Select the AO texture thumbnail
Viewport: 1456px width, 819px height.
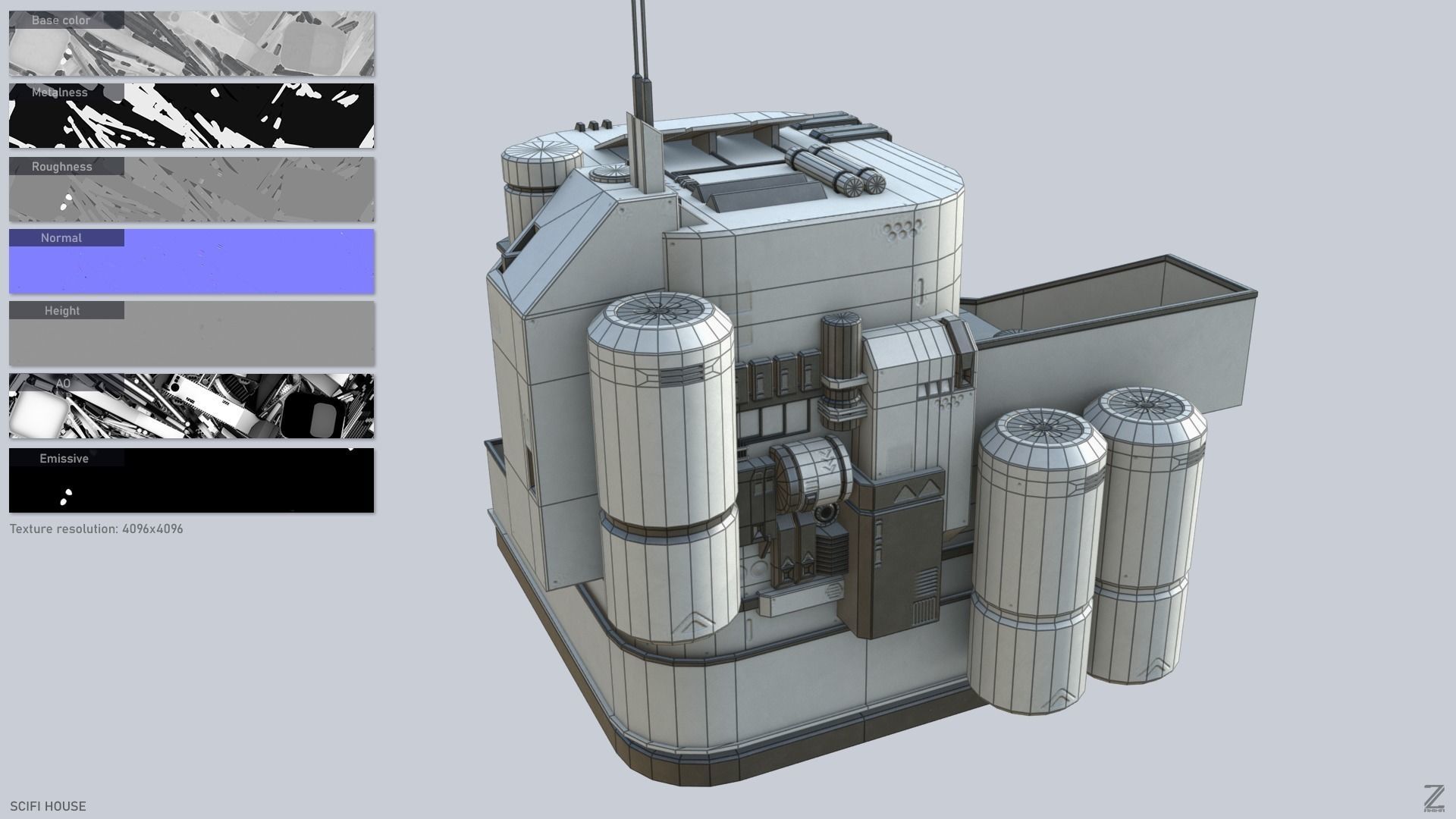click(191, 406)
